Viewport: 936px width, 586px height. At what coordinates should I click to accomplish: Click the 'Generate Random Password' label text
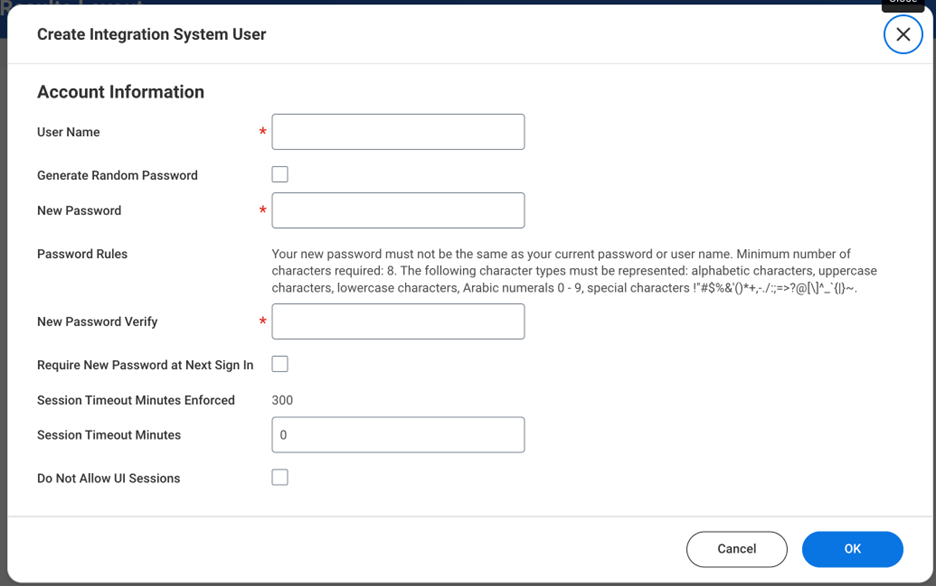point(117,175)
